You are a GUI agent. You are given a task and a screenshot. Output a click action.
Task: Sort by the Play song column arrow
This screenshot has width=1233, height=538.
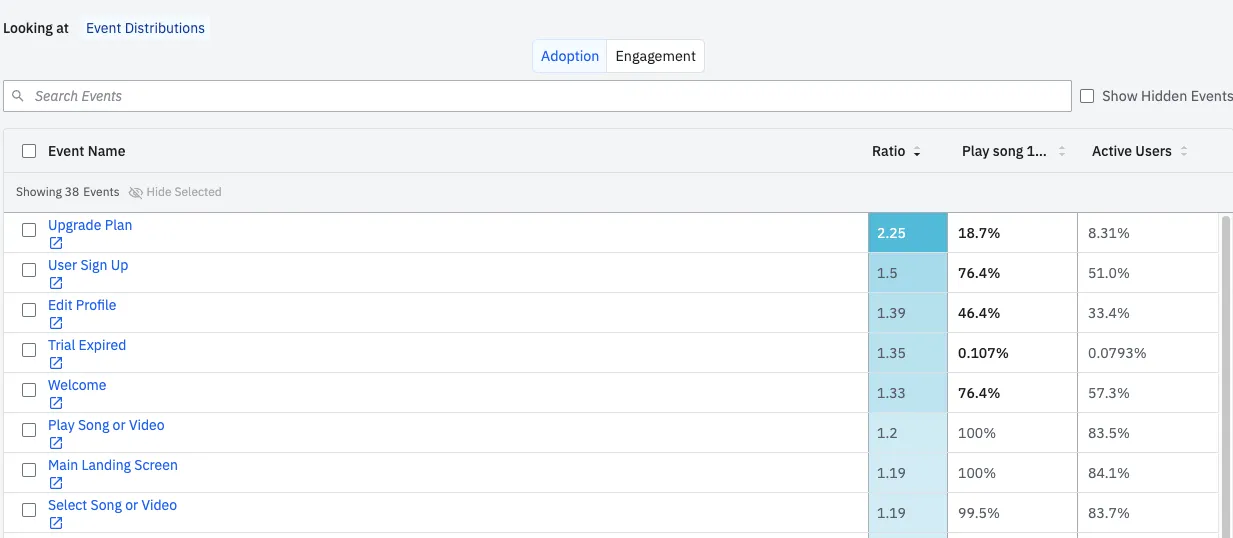1062,152
